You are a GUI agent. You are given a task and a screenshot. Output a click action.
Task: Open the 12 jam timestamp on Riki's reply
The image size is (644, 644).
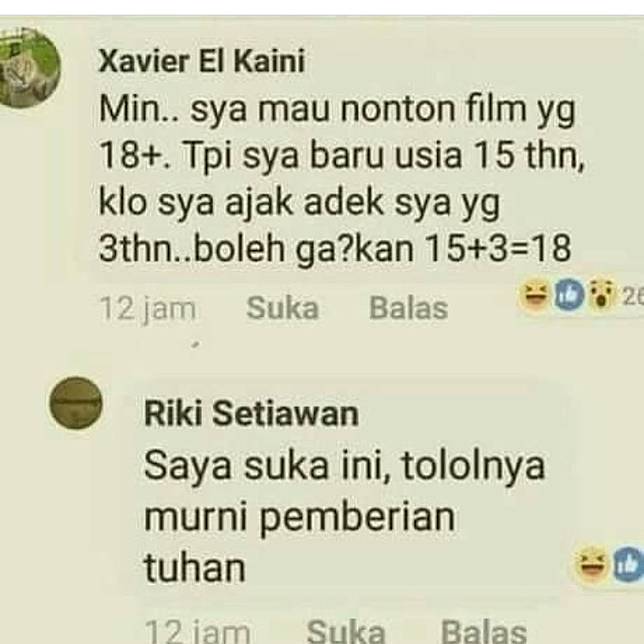pos(198,632)
